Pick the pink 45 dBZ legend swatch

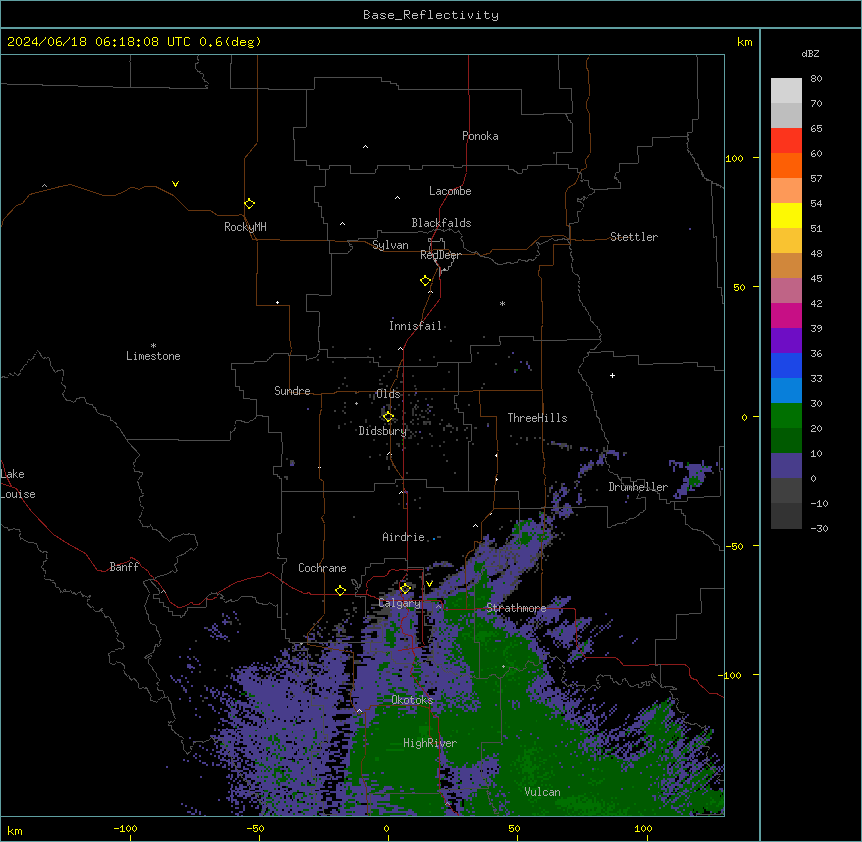pyautogui.click(x=786, y=291)
